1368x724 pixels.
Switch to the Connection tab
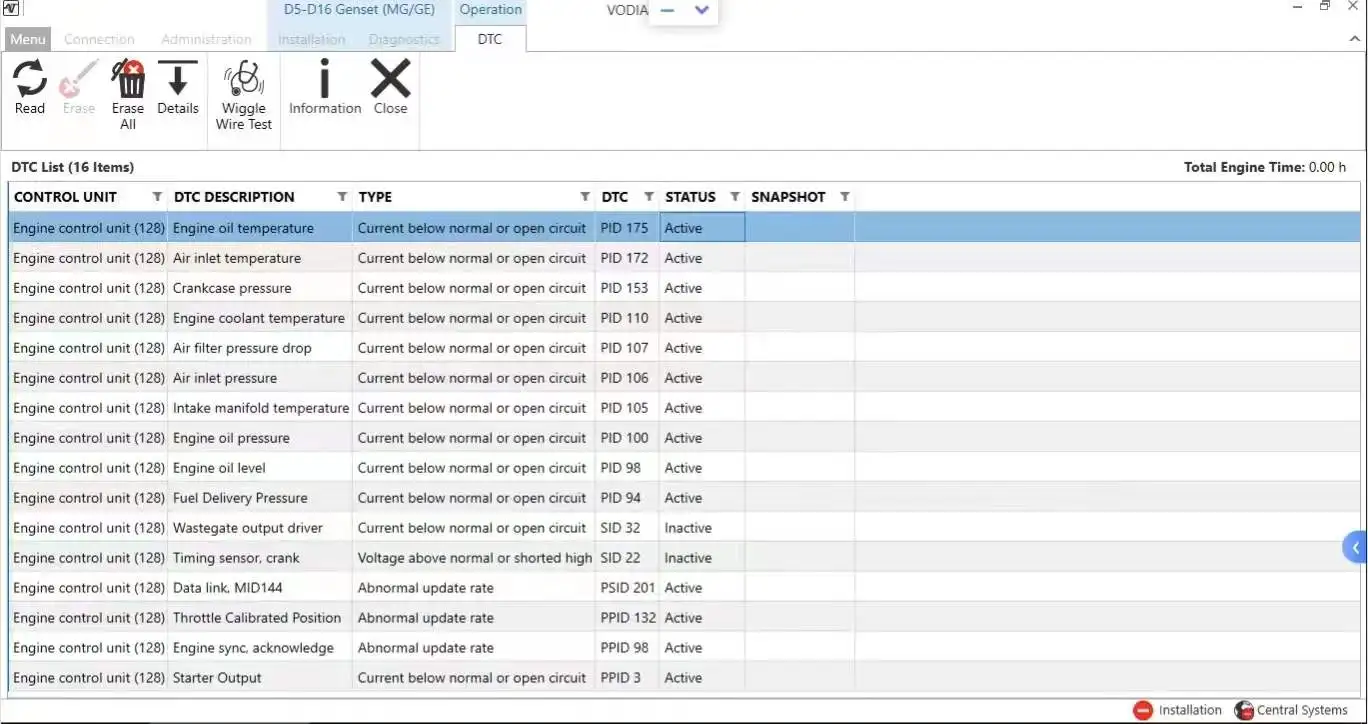pyautogui.click(x=99, y=39)
